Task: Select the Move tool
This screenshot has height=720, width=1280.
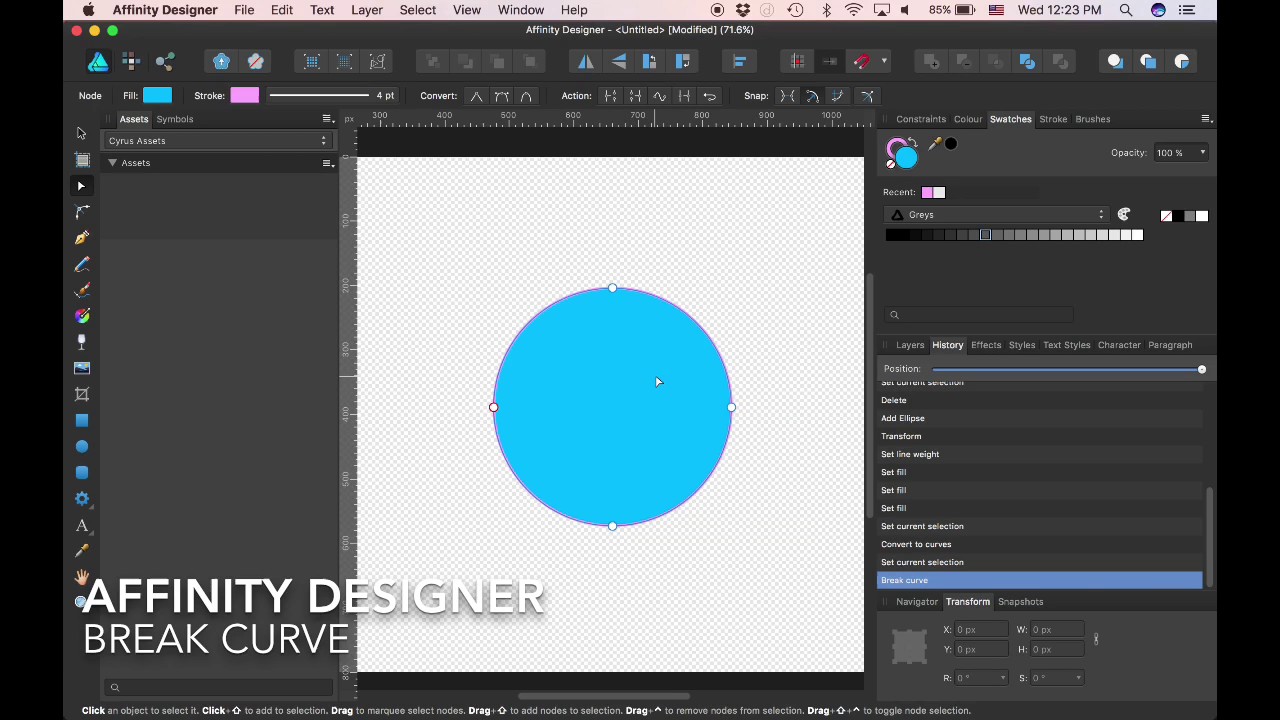Action: point(81,133)
